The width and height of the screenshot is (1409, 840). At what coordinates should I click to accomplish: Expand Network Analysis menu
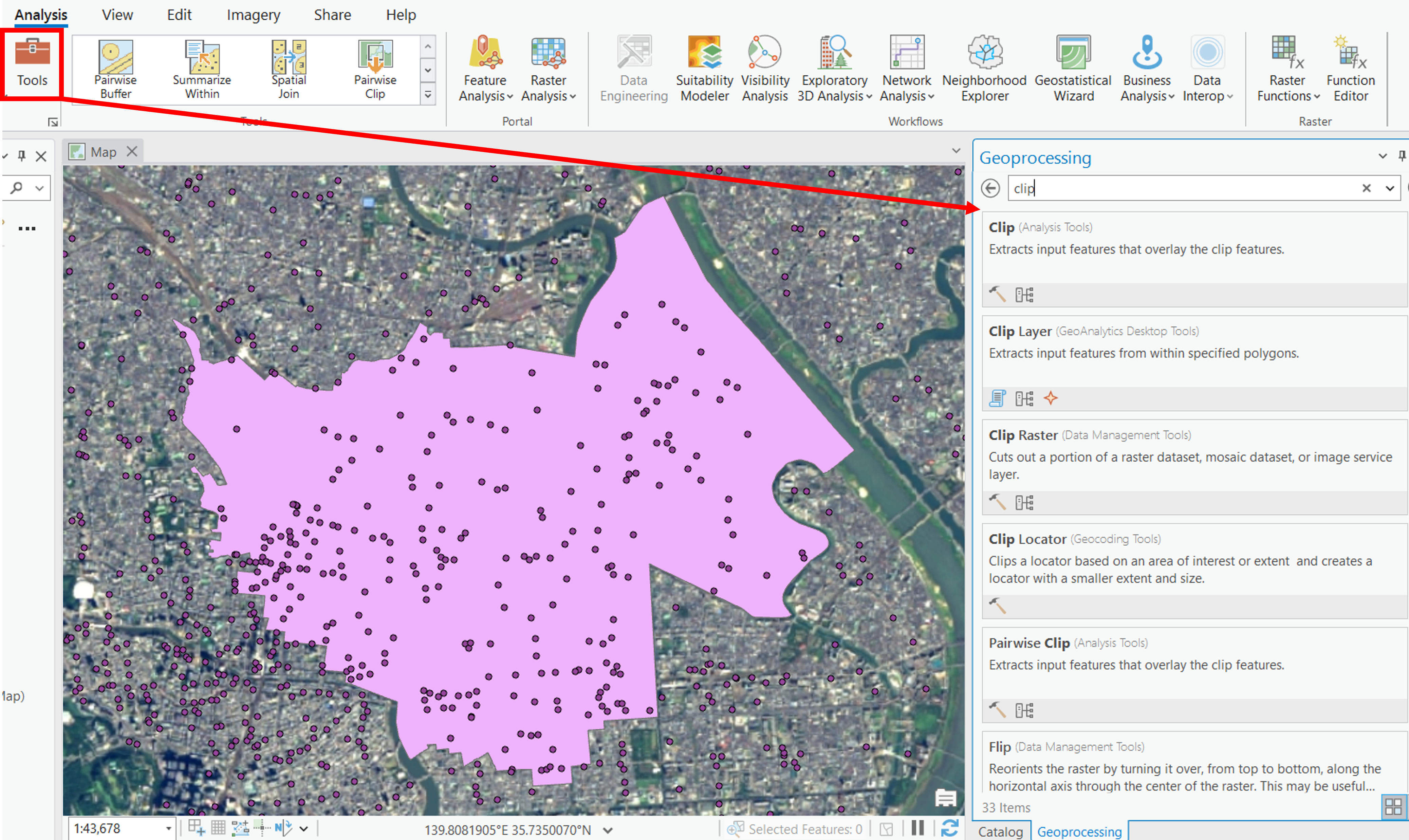[x=906, y=70]
